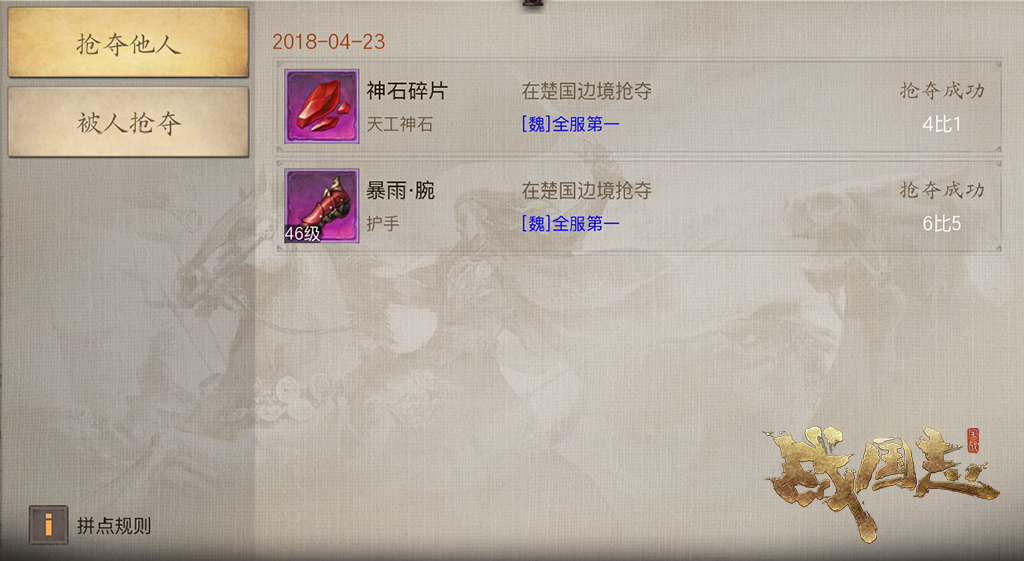The height and width of the screenshot is (561, 1024).
Task: Click the 2018-04-23 date header
Action: click(328, 42)
